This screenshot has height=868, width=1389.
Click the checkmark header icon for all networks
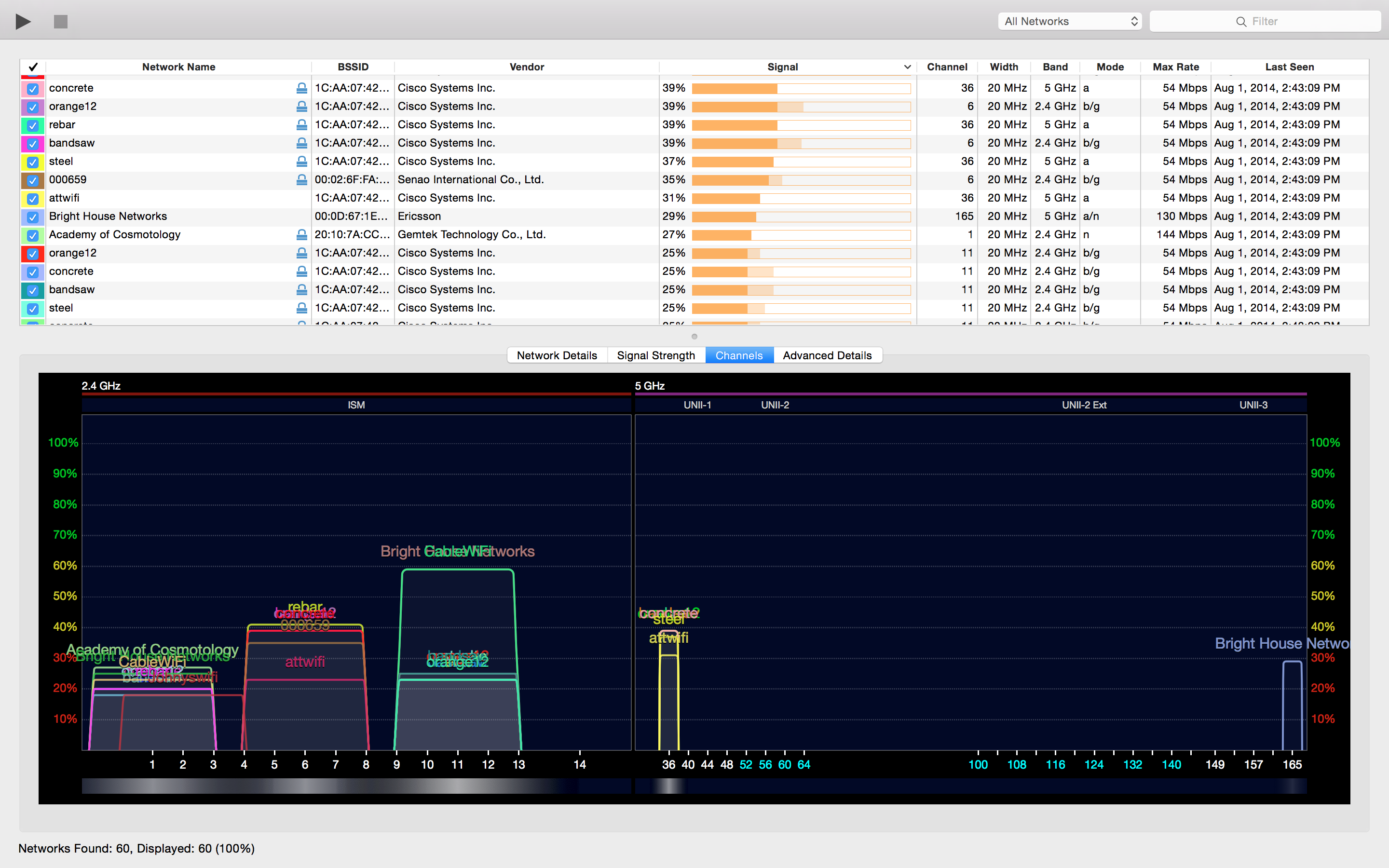[33, 67]
